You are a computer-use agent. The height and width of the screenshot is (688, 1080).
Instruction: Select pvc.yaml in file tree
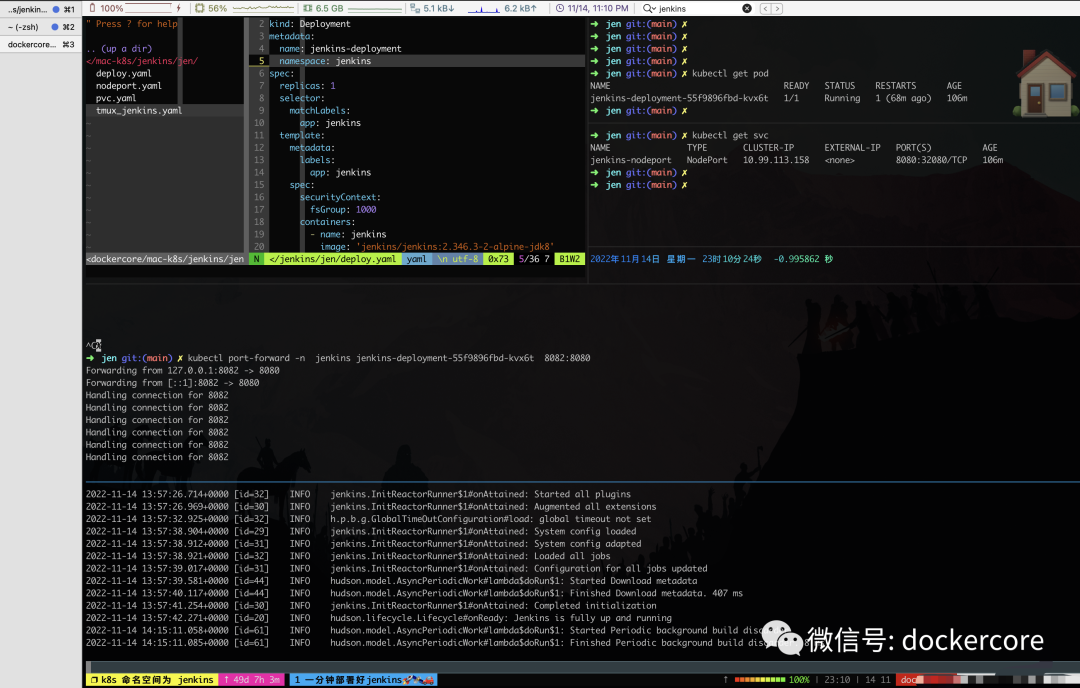116,98
